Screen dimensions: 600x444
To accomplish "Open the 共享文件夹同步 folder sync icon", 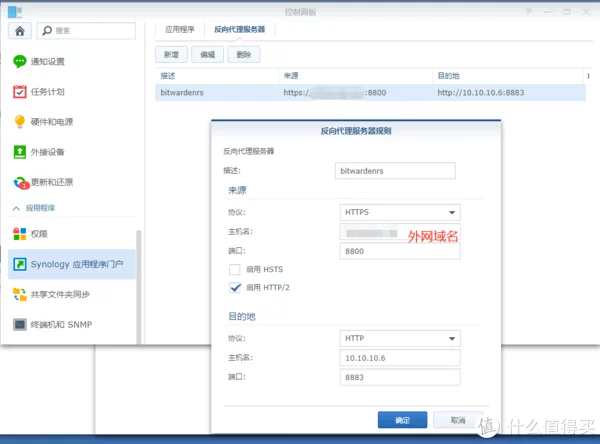I will point(20,294).
